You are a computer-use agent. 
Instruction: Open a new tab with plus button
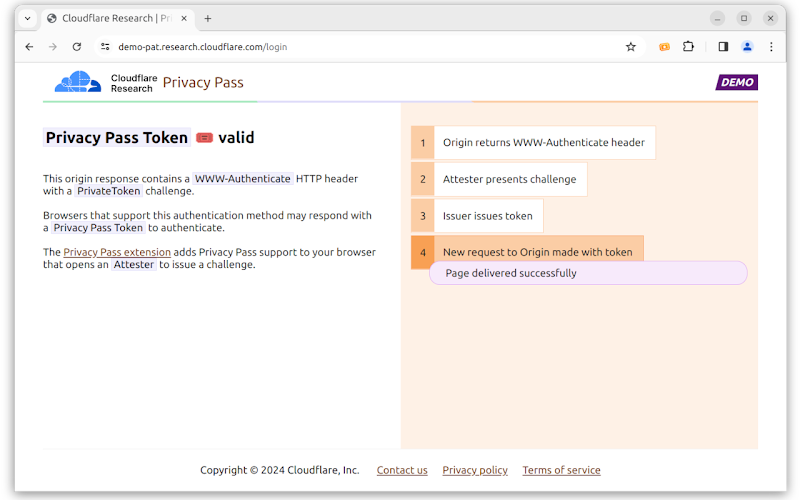coord(208,18)
